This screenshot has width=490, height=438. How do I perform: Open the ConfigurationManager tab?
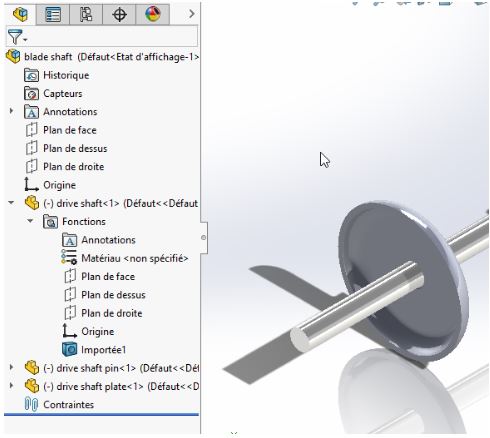pyautogui.click(x=86, y=14)
